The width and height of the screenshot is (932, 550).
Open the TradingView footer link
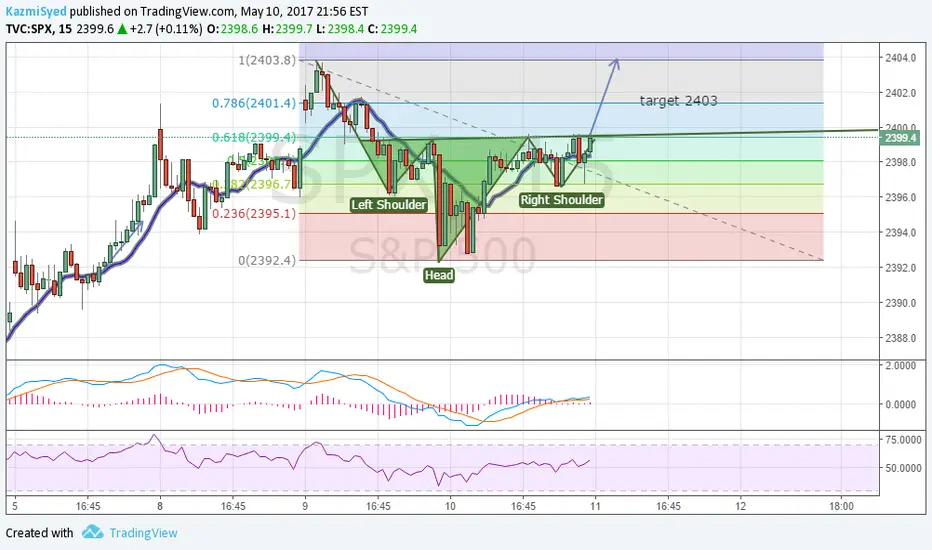click(143, 533)
